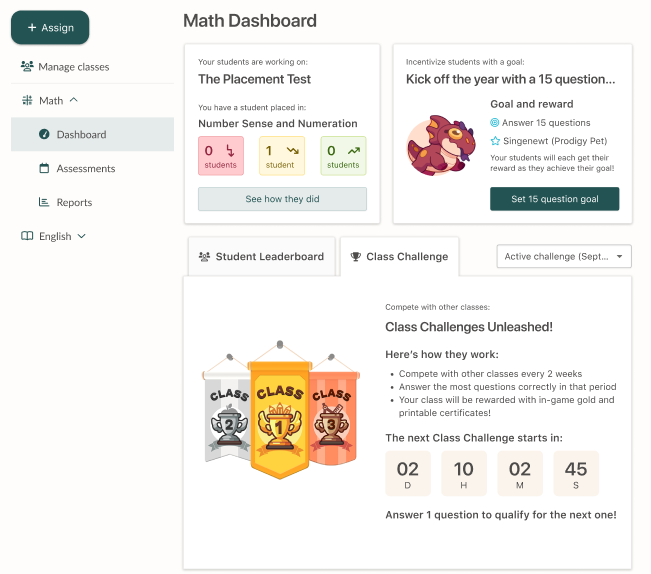Collapse the Math section chevron
The image size is (651, 574).
click(73, 100)
